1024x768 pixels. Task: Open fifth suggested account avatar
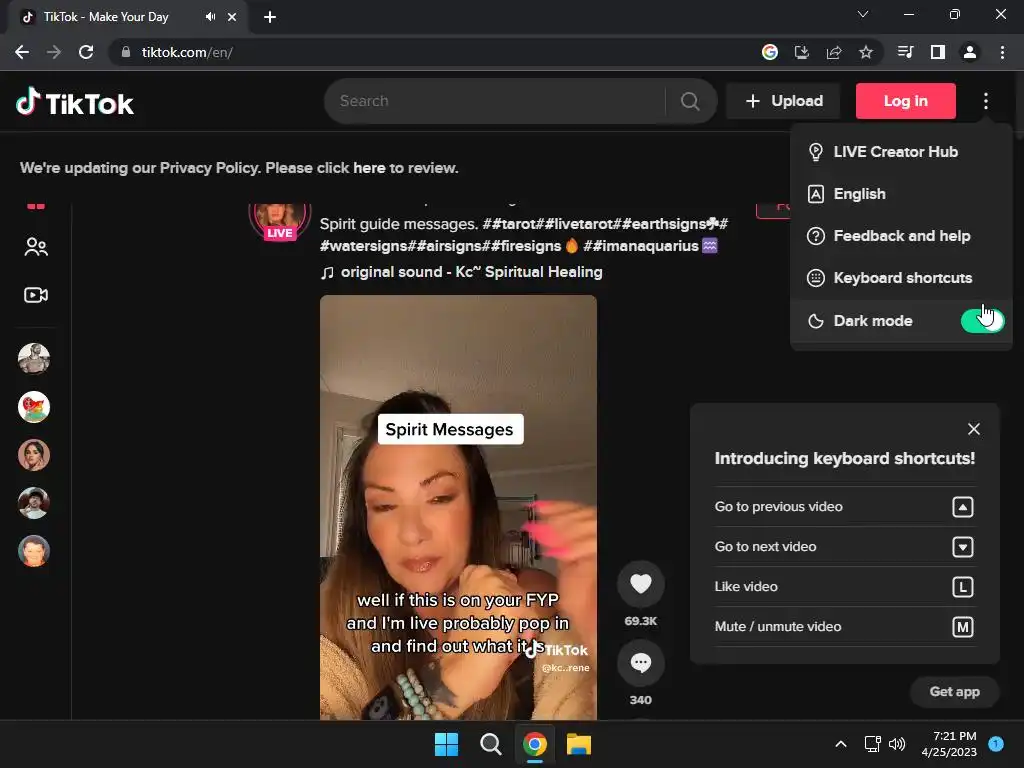click(34, 551)
